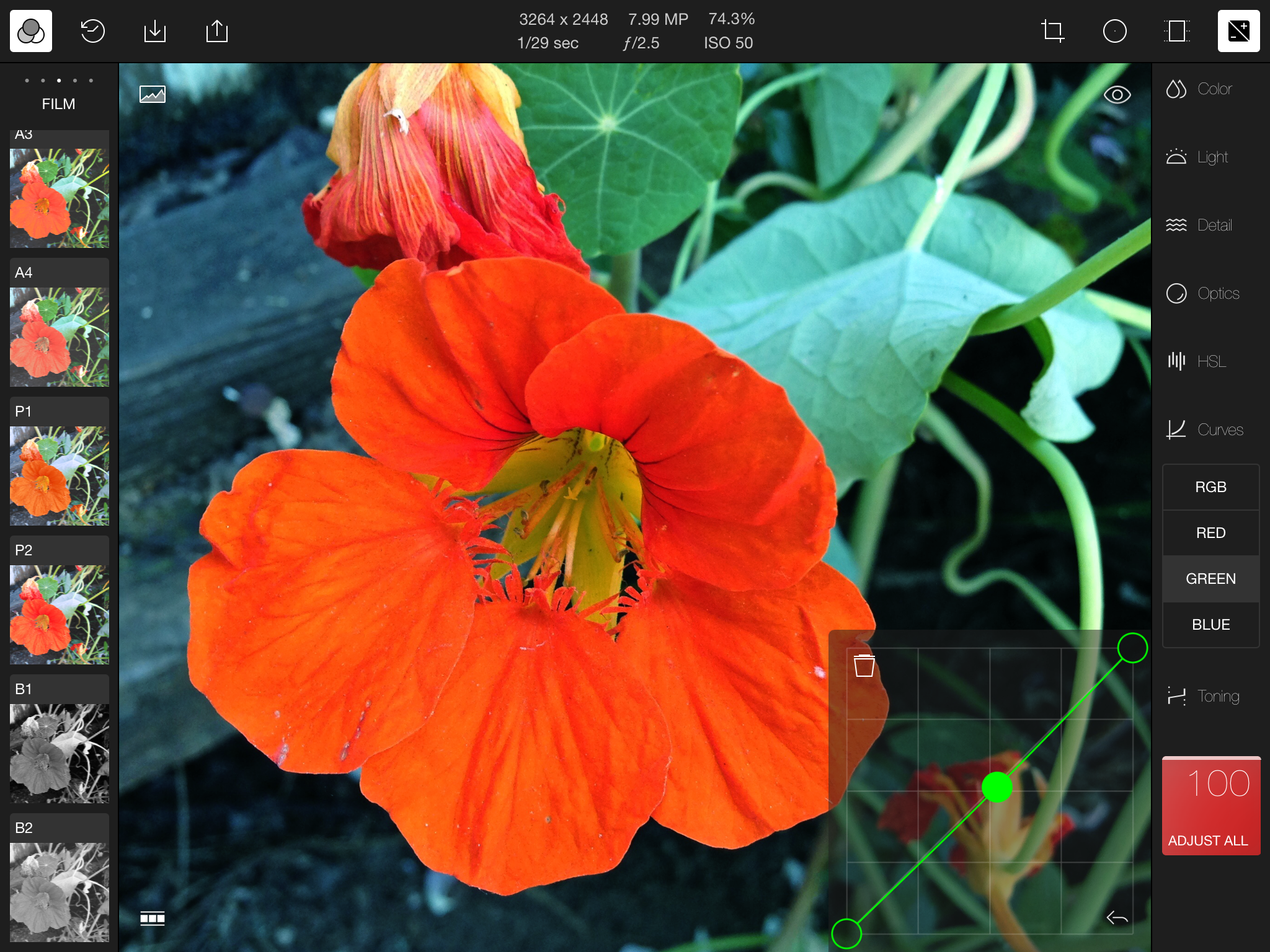Click the green midpoint curve handle
Screen dimensions: 1270x952
[997, 788]
